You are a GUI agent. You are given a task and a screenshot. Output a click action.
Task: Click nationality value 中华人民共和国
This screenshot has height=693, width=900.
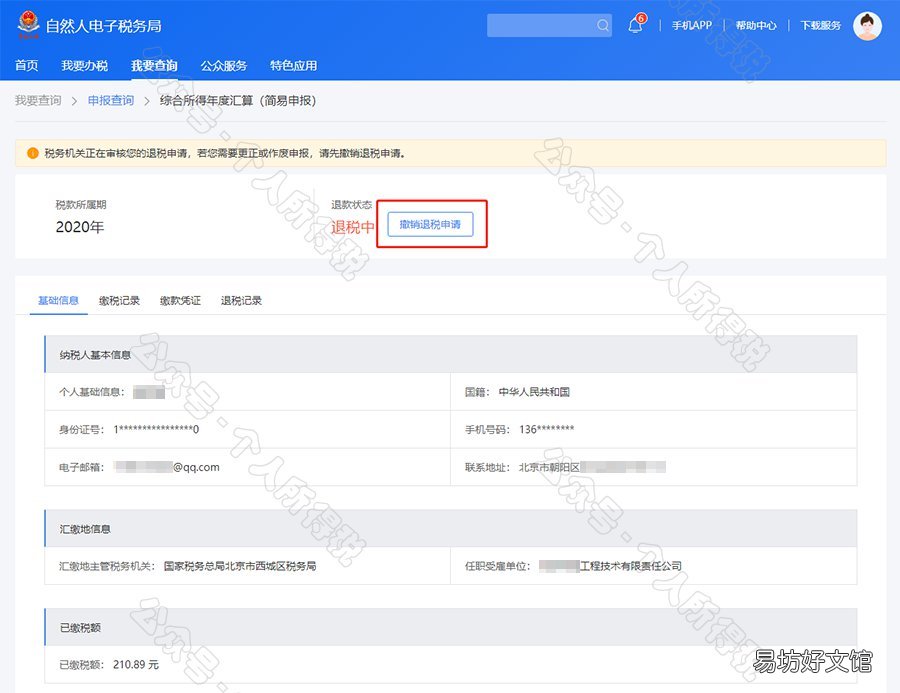[534, 392]
